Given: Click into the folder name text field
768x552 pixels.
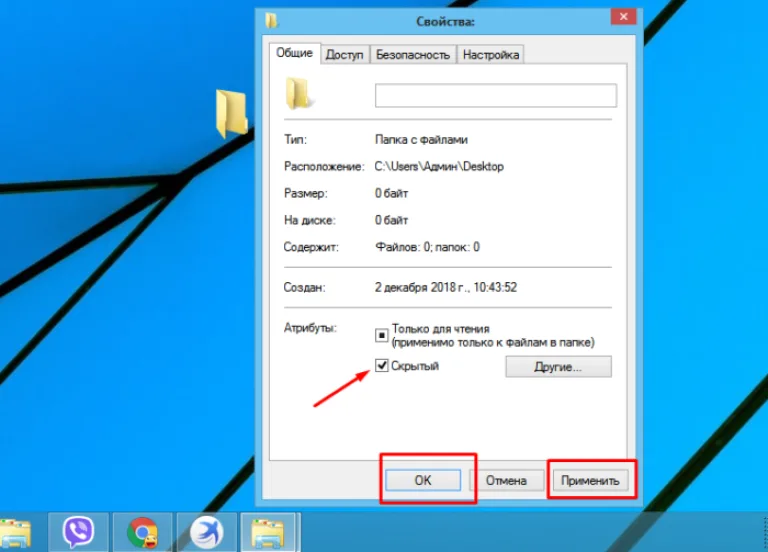Looking at the screenshot, I should click(x=496, y=95).
